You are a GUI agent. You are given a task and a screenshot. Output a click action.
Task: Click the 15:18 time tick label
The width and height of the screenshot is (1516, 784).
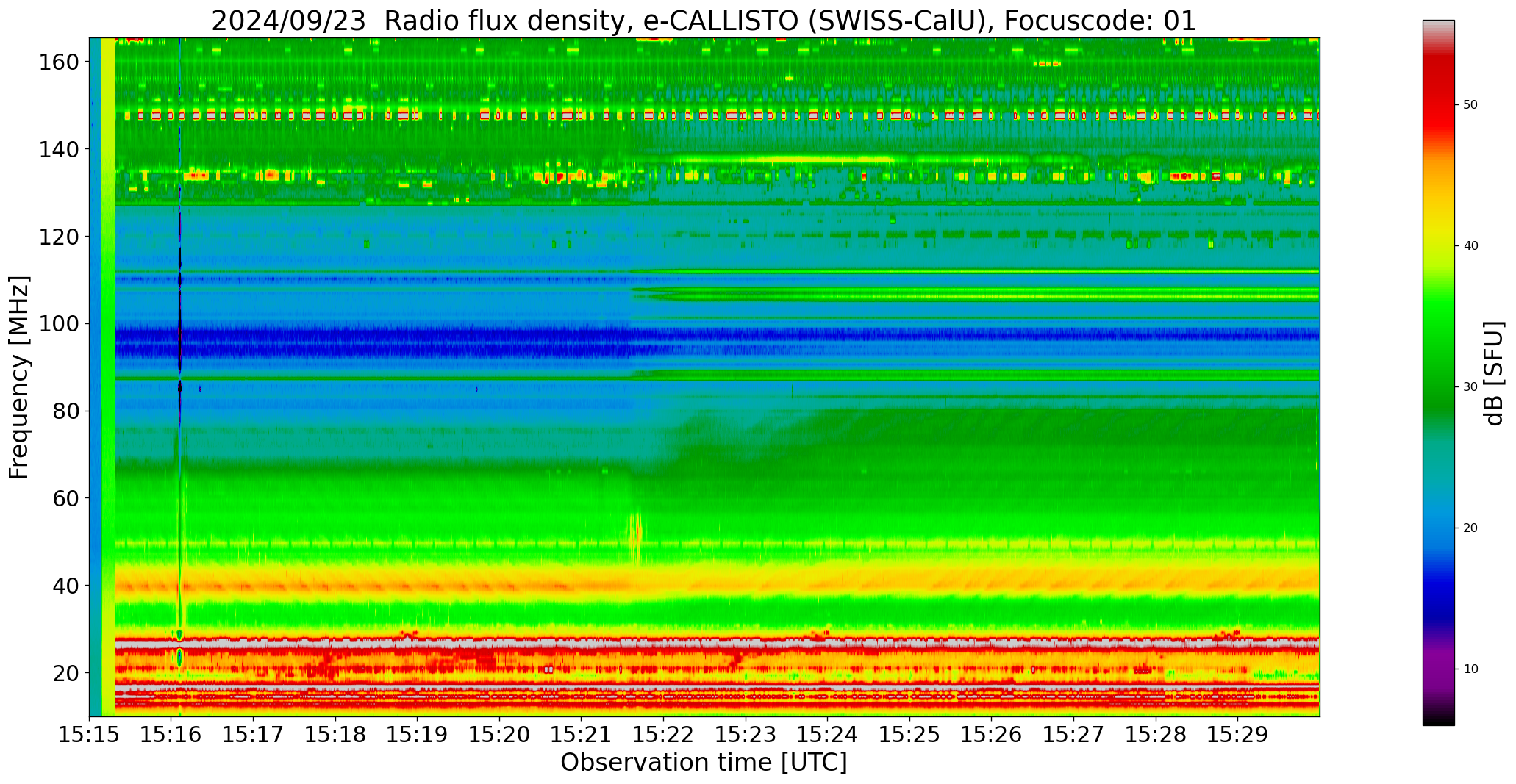click(335, 734)
